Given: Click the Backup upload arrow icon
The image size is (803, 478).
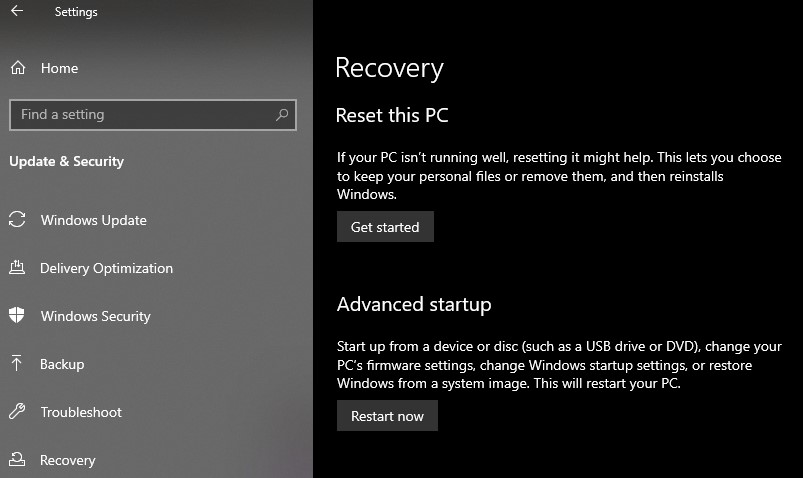Looking at the screenshot, I should click(17, 364).
